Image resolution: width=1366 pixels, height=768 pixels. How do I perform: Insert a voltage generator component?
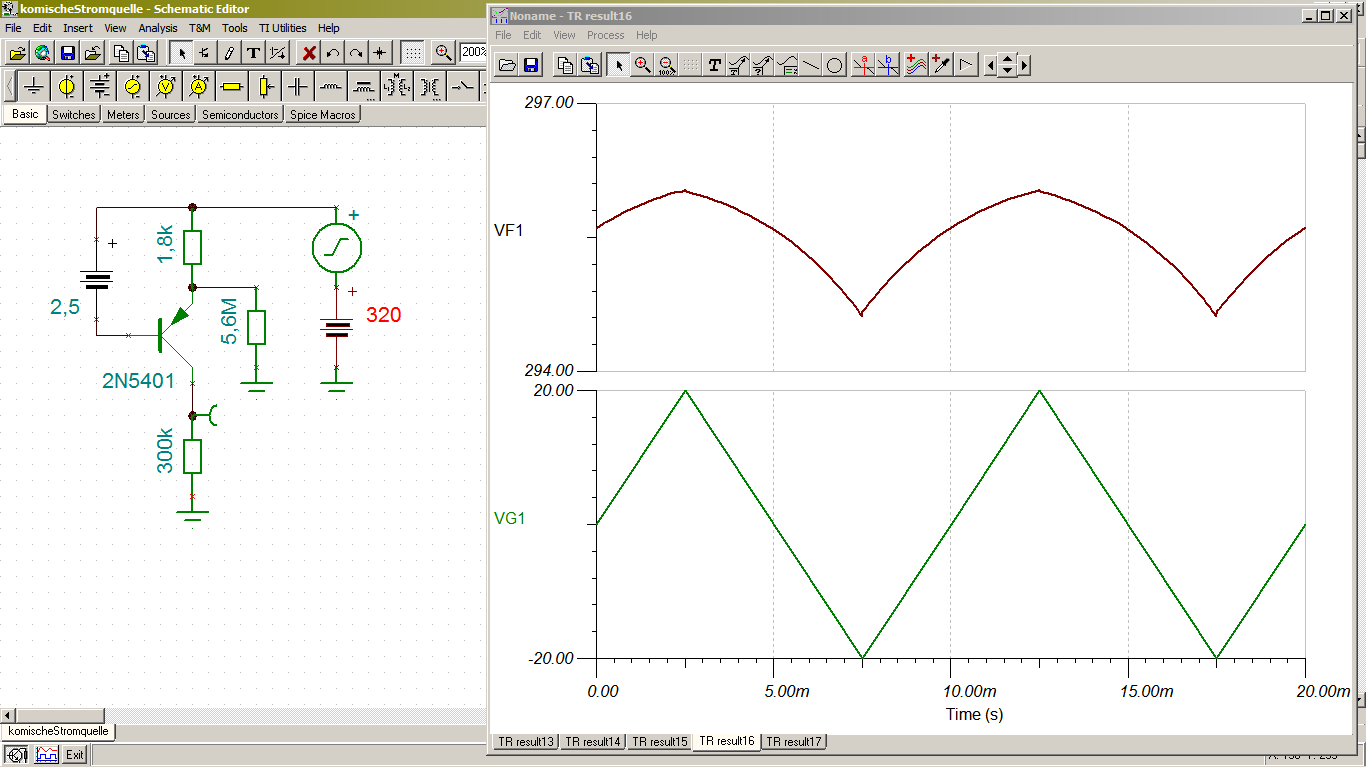click(132, 87)
